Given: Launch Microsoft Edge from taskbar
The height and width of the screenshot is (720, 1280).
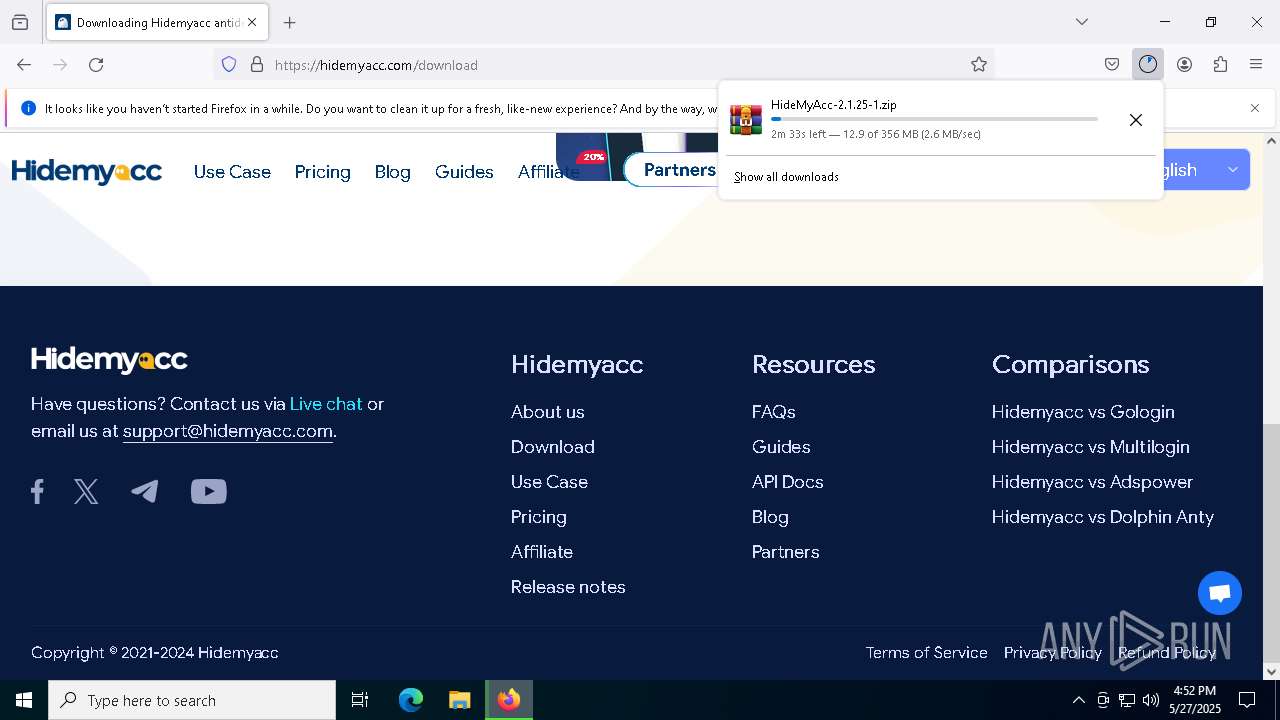Looking at the screenshot, I should tap(411, 700).
